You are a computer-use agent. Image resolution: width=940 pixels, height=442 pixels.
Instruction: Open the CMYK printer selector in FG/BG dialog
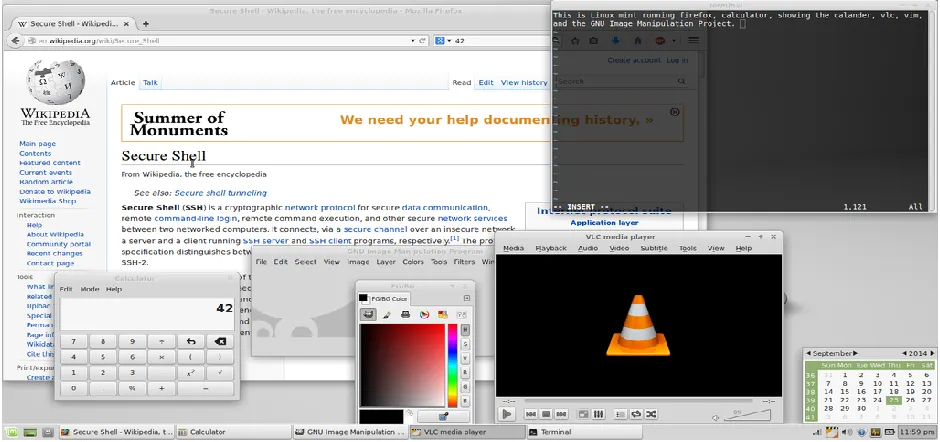tap(405, 314)
